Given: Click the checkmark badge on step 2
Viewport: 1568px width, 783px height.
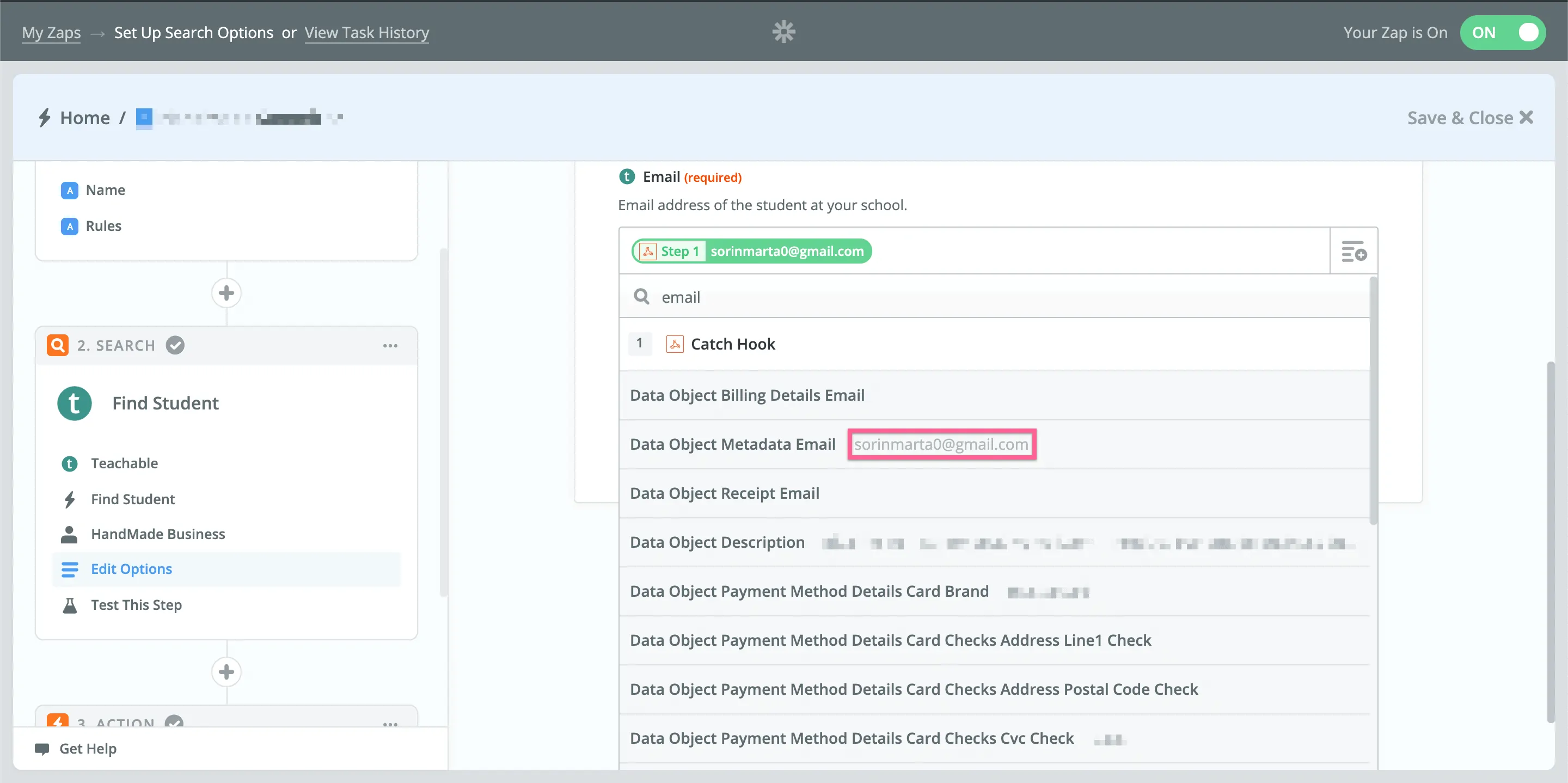Looking at the screenshot, I should [175, 345].
